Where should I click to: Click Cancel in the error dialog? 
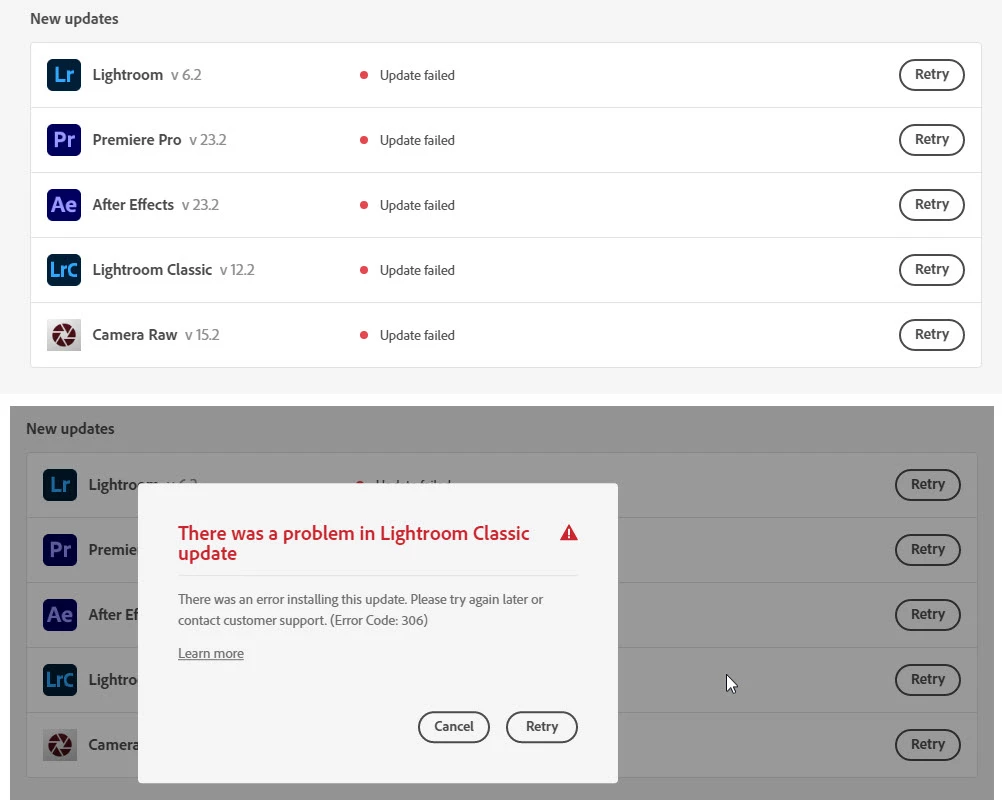pyautogui.click(x=454, y=727)
